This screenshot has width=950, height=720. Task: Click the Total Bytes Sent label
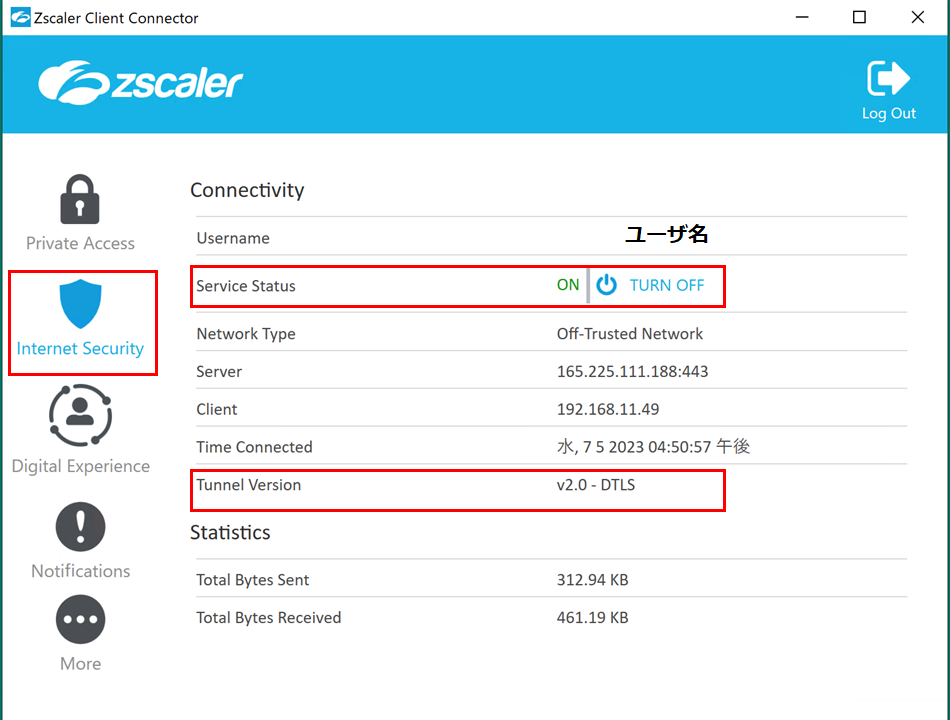click(253, 580)
